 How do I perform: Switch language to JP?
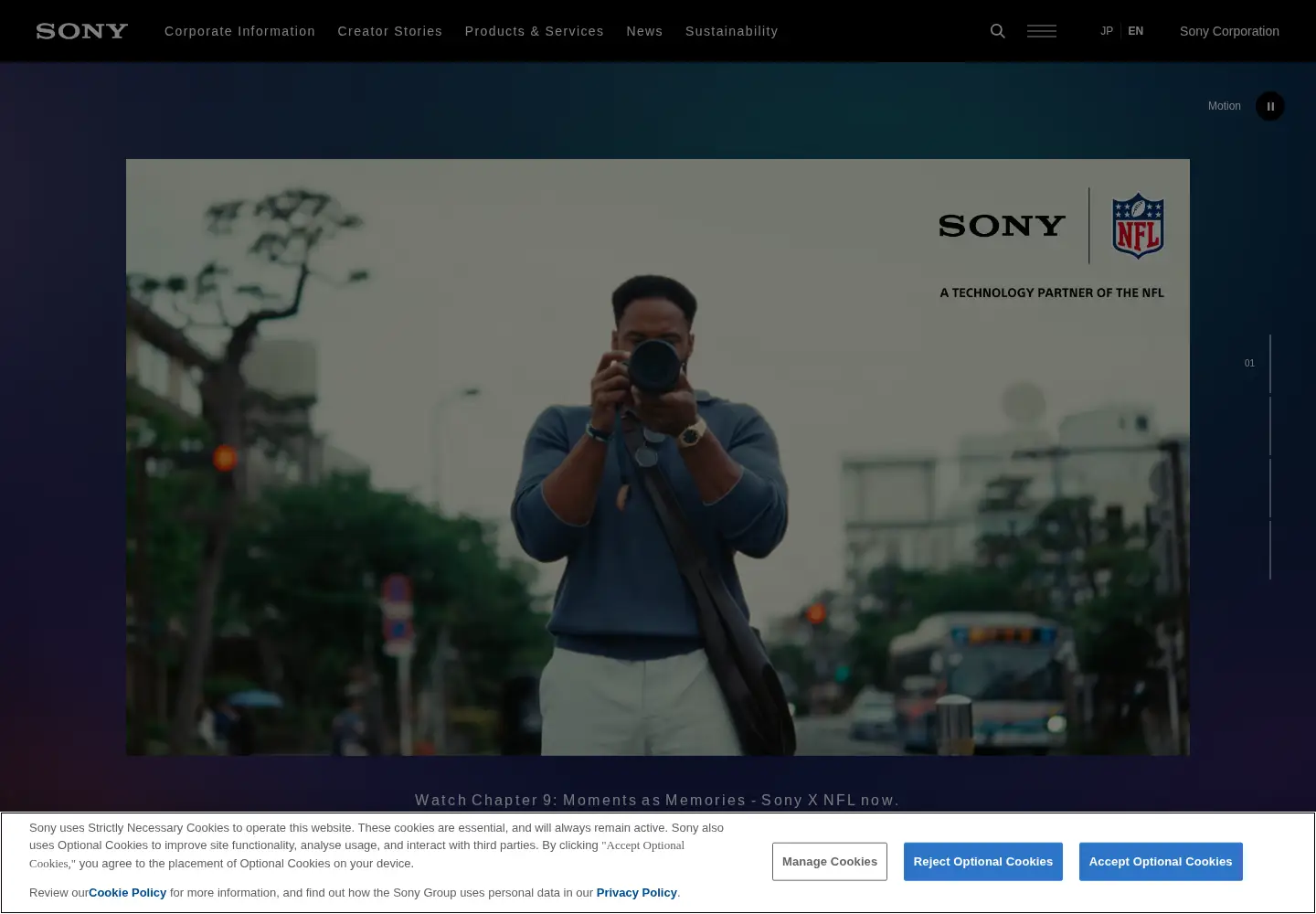pyautogui.click(x=1107, y=31)
